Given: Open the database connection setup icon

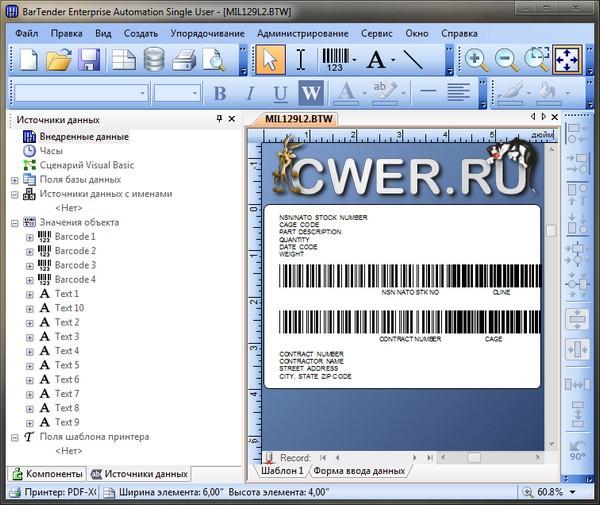Looking at the screenshot, I should [x=154, y=60].
